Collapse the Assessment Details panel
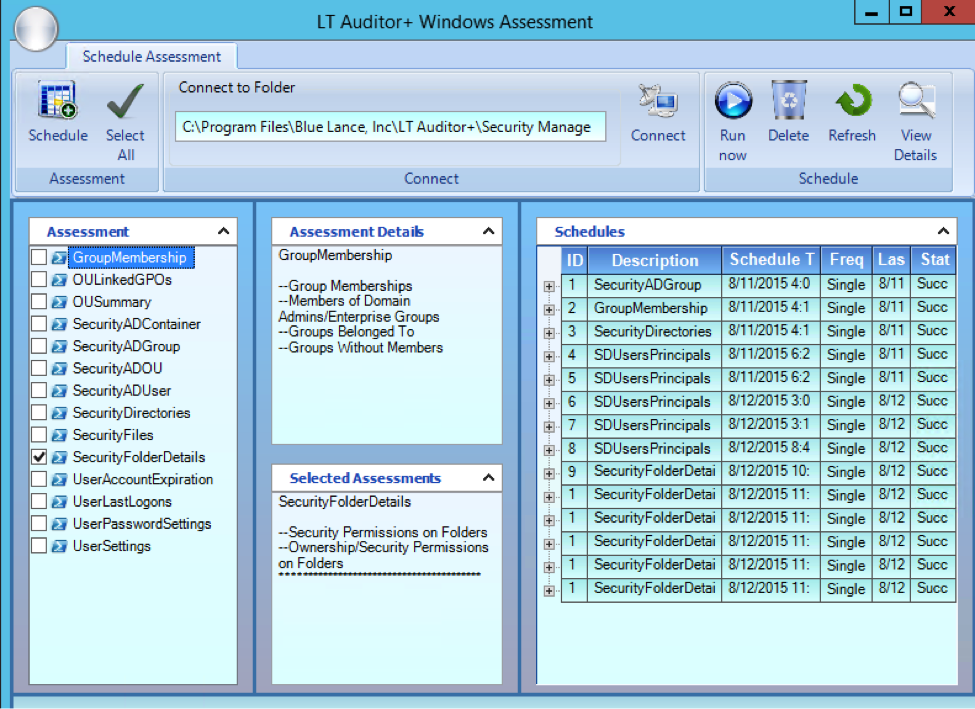This screenshot has height=709, width=975. tap(489, 231)
